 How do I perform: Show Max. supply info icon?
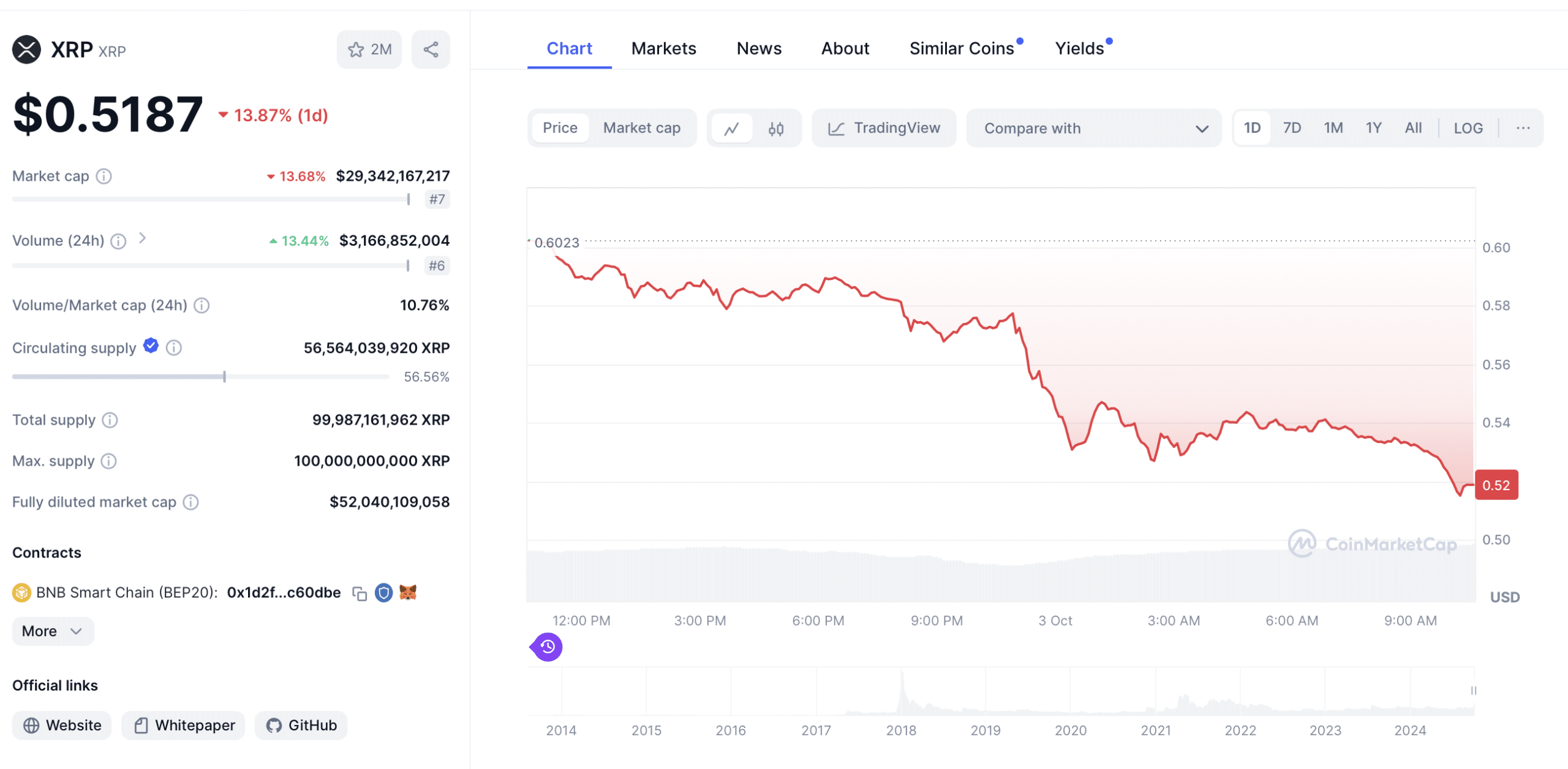[108, 461]
